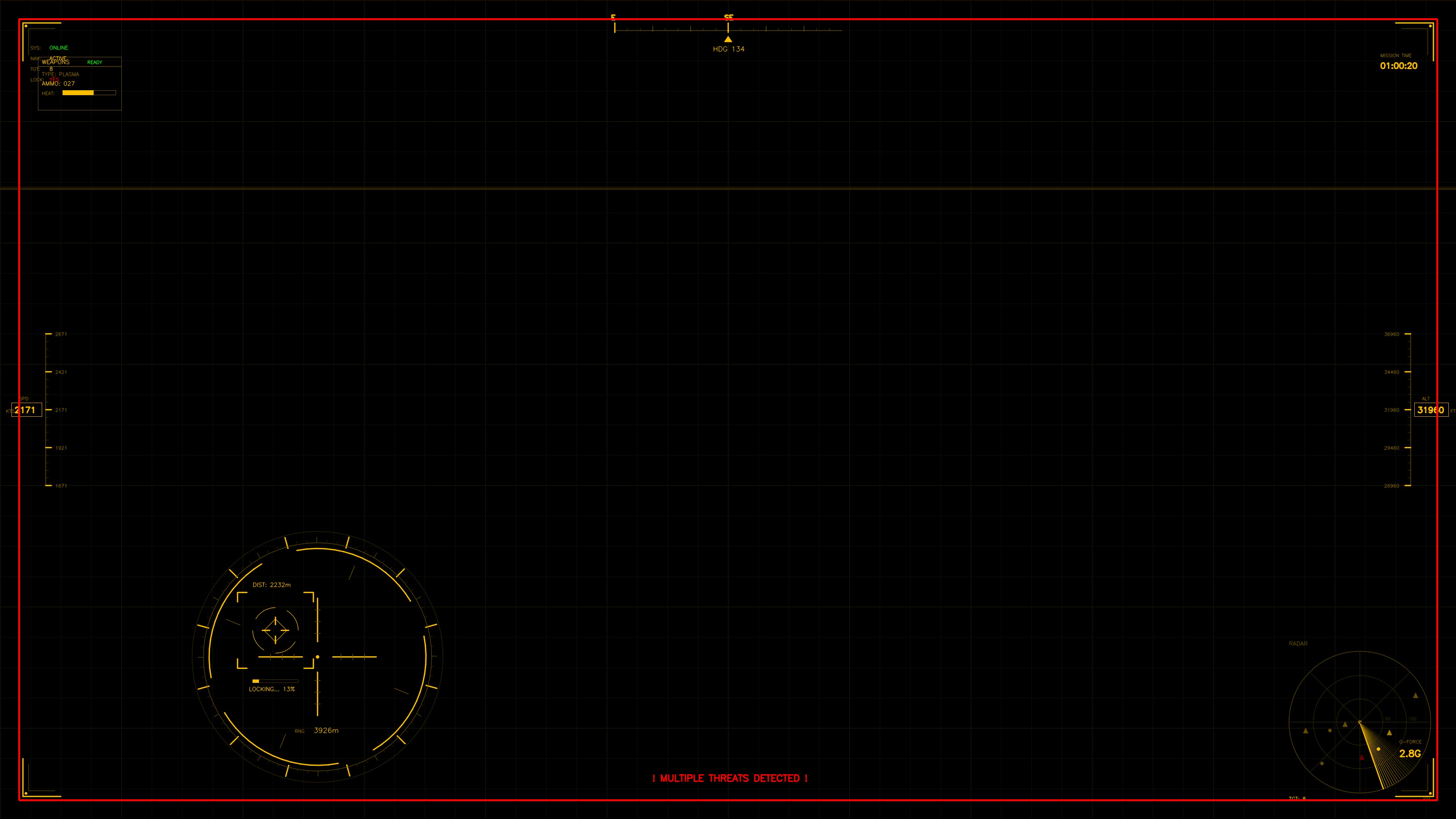This screenshot has height=819, width=1456.
Task: Click the lower-left circular radar blip
Action: click(1321, 764)
